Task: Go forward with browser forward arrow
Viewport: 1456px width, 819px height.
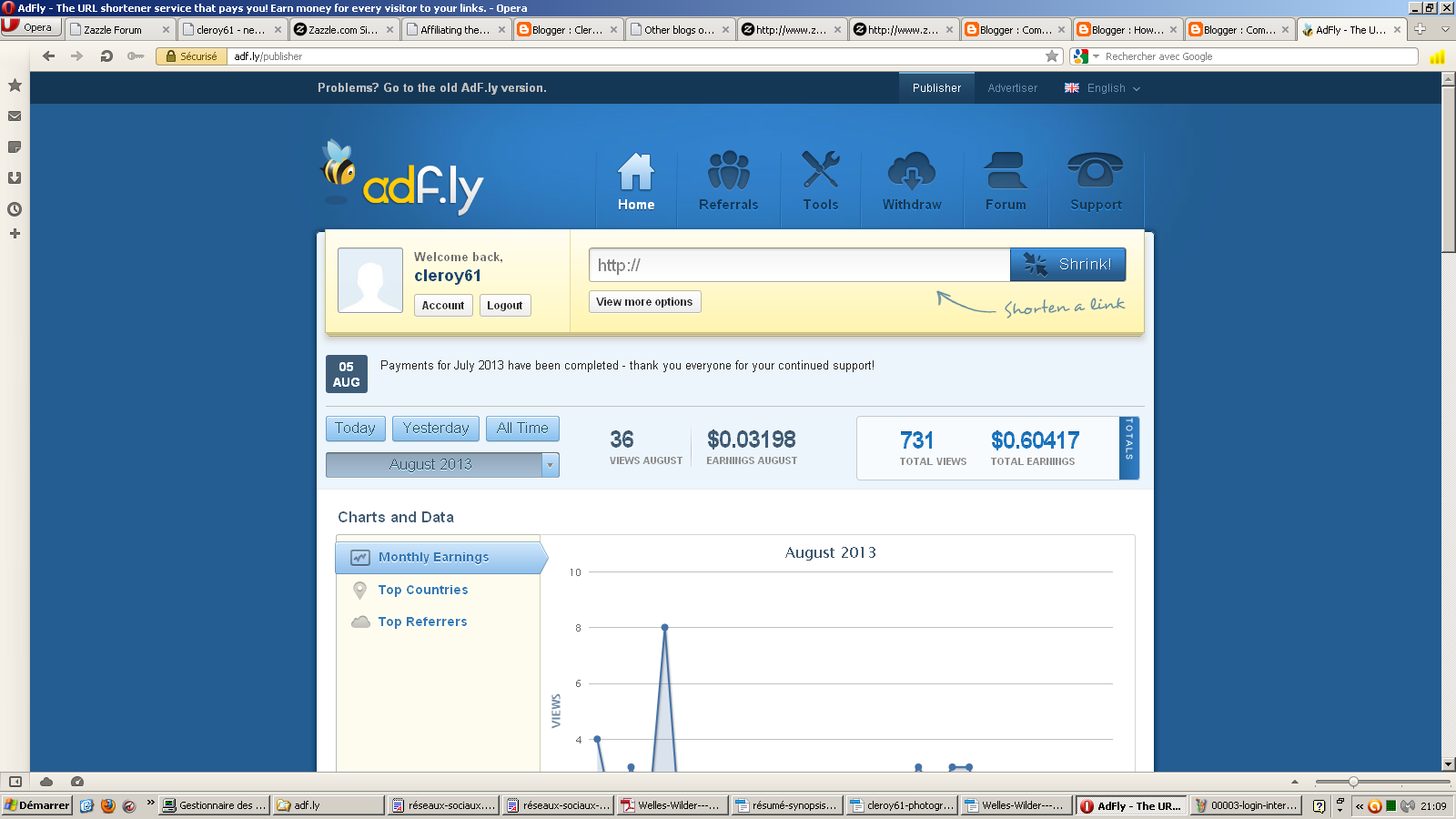Action: coord(77,56)
